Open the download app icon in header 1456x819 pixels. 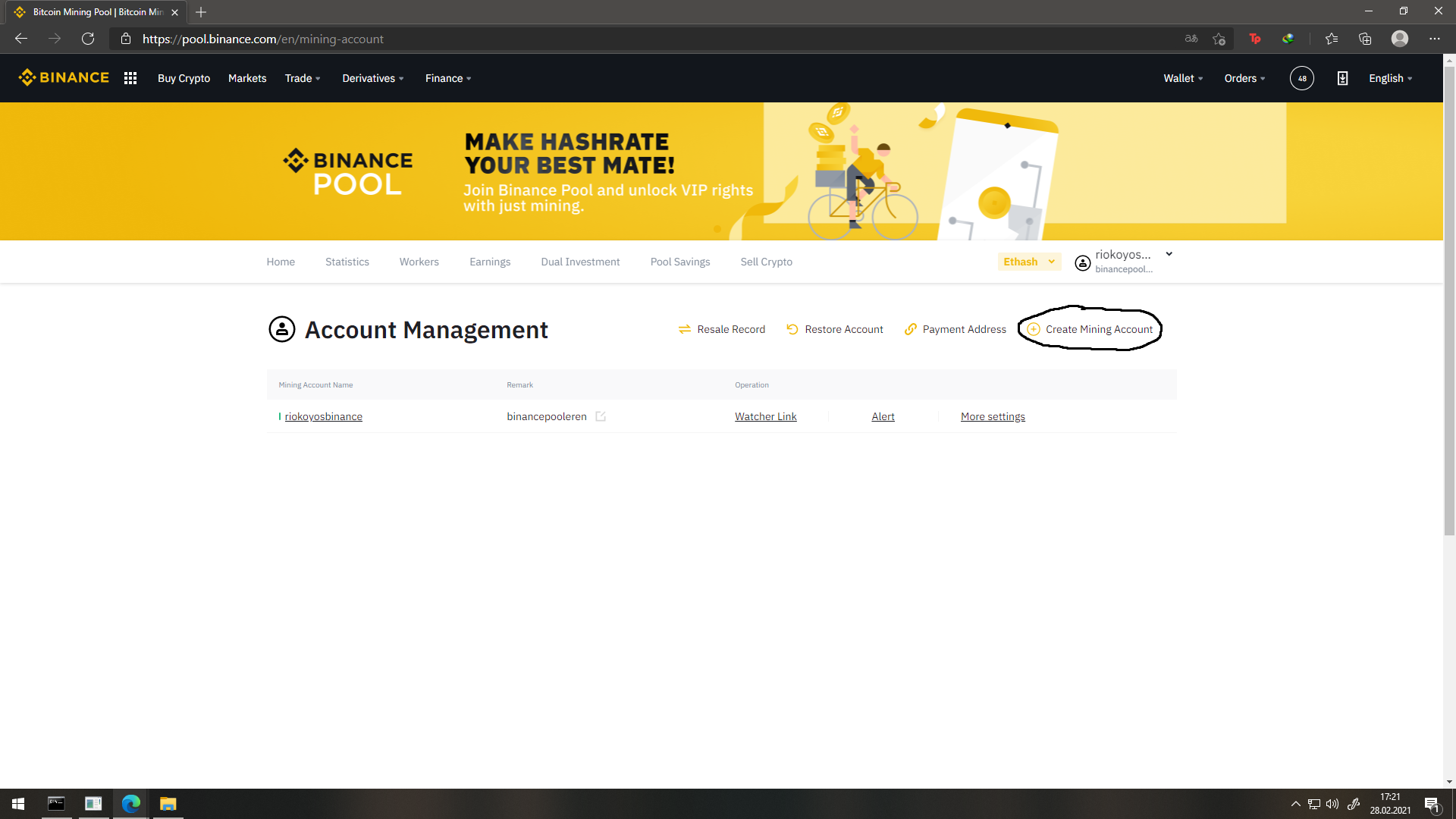tap(1342, 78)
